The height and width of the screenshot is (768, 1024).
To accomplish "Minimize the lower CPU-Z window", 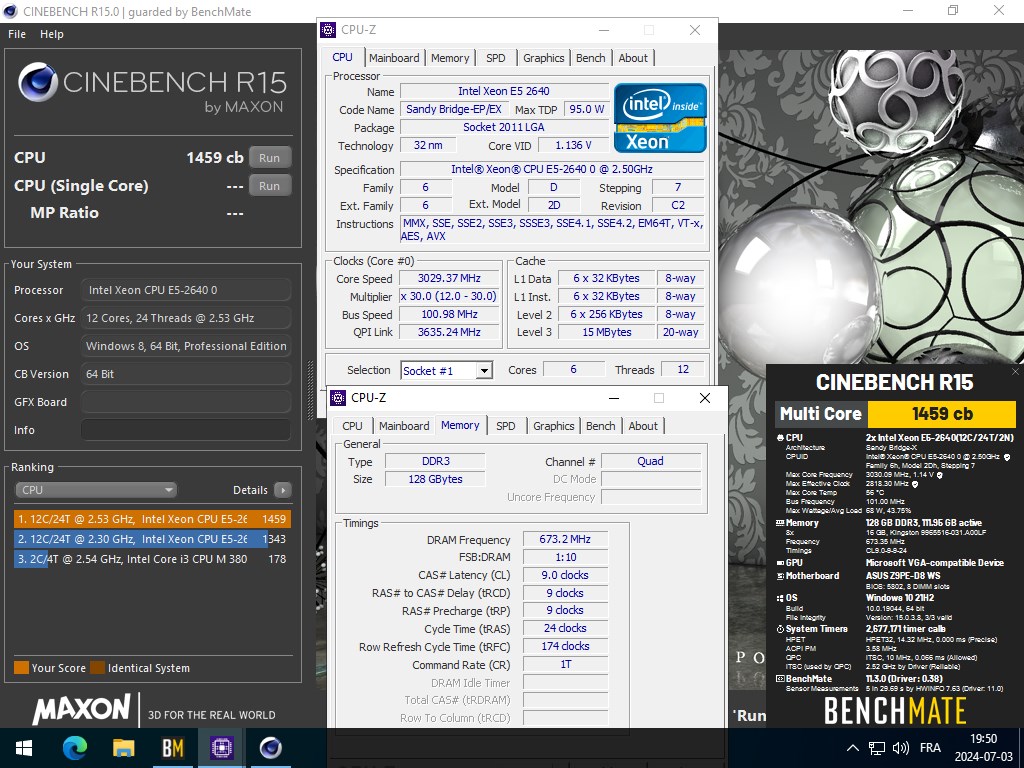I will [x=614, y=398].
